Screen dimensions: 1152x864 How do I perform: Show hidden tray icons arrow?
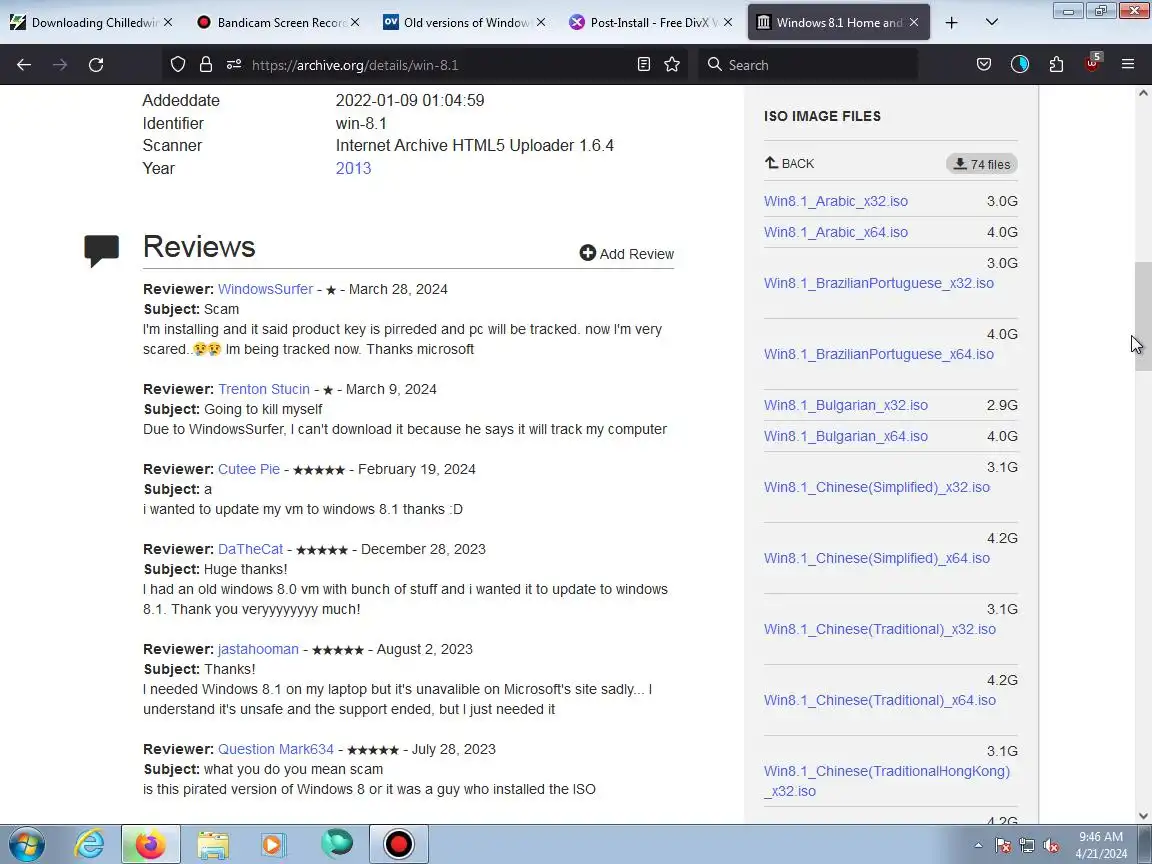[978, 845]
